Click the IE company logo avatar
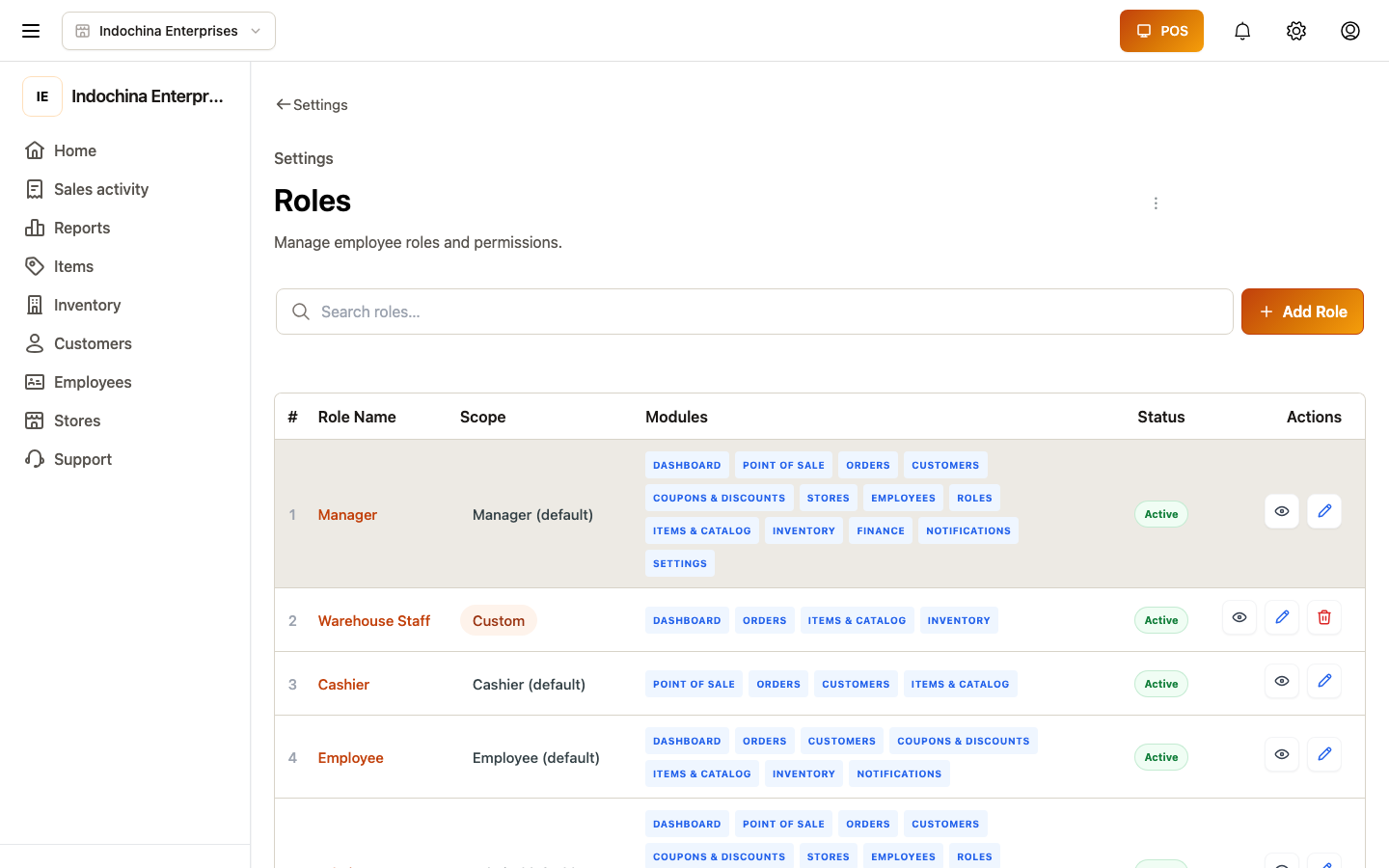This screenshot has width=1389, height=868. click(x=42, y=96)
